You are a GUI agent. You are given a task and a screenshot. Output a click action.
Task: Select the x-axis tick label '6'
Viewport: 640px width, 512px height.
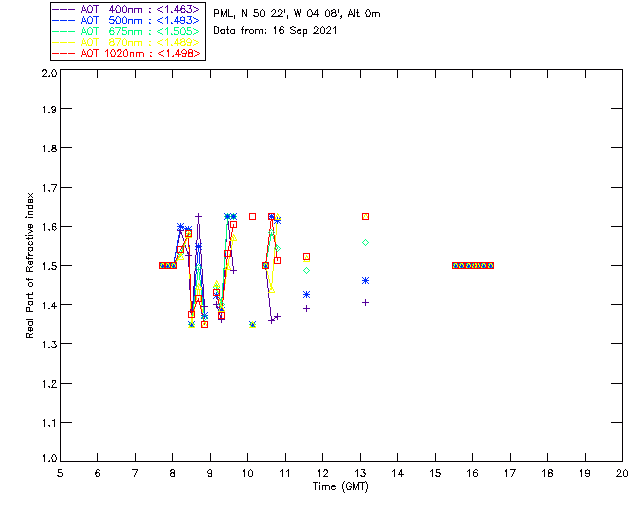click(x=98, y=473)
